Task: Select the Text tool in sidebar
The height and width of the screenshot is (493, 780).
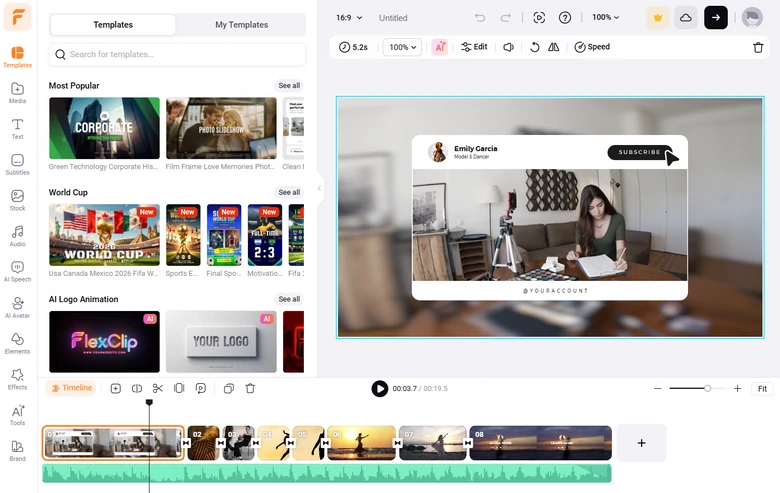Action: point(17,129)
